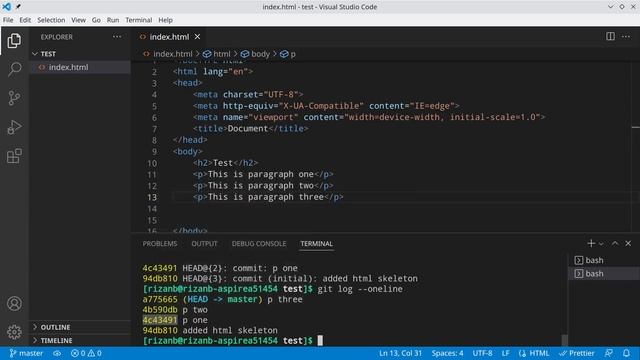The width and height of the screenshot is (640, 360).
Task: Open the Extensions view
Action: tap(14, 156)
